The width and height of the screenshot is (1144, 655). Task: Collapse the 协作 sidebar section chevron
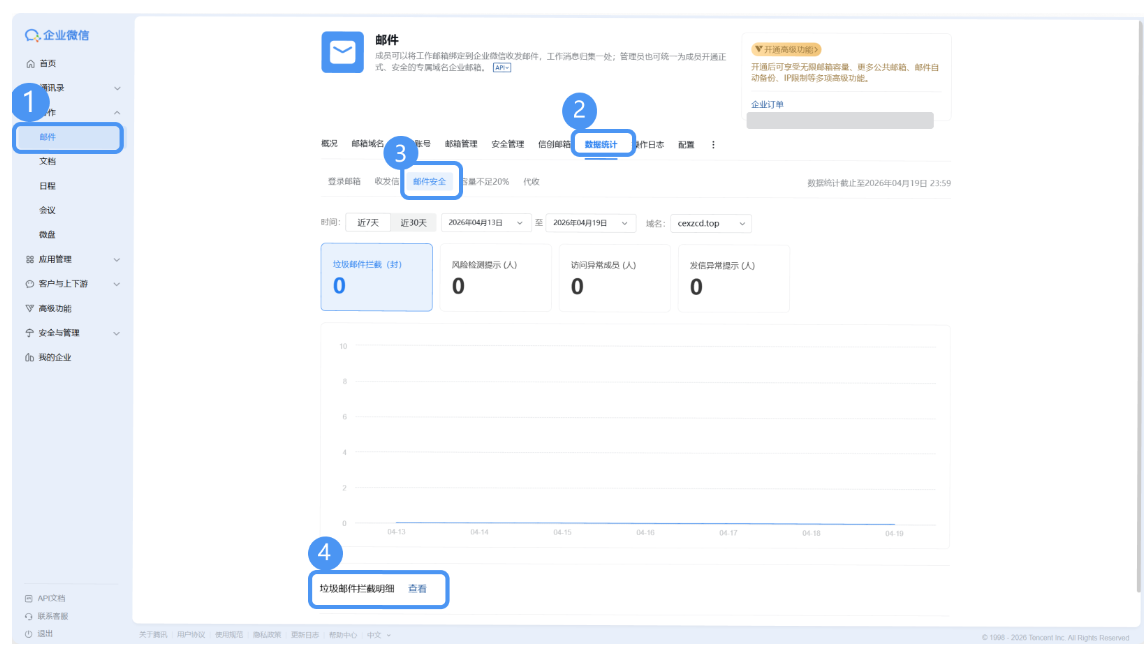click(117, 112)
